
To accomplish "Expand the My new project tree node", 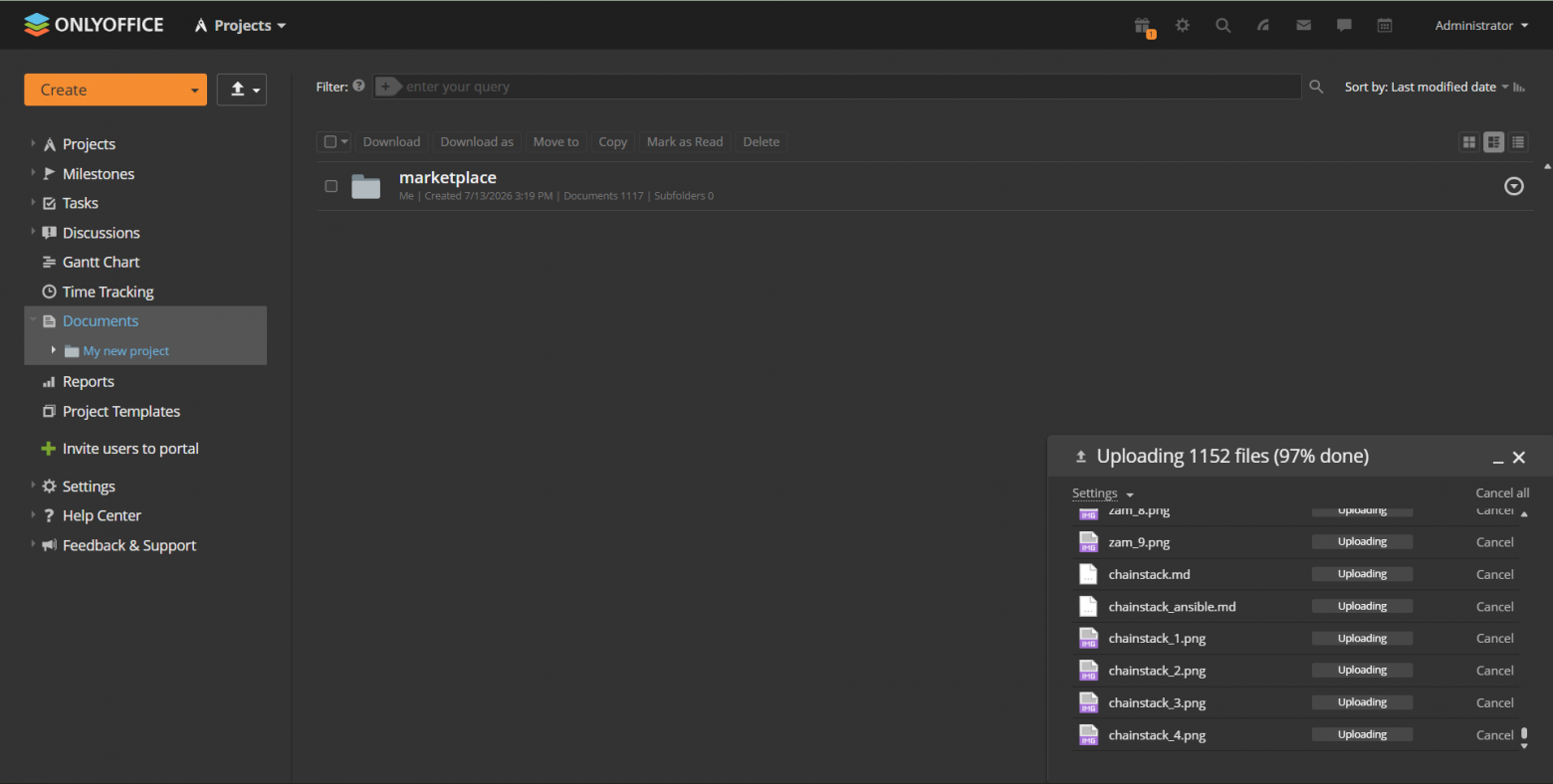I will (x=53, y=350).
